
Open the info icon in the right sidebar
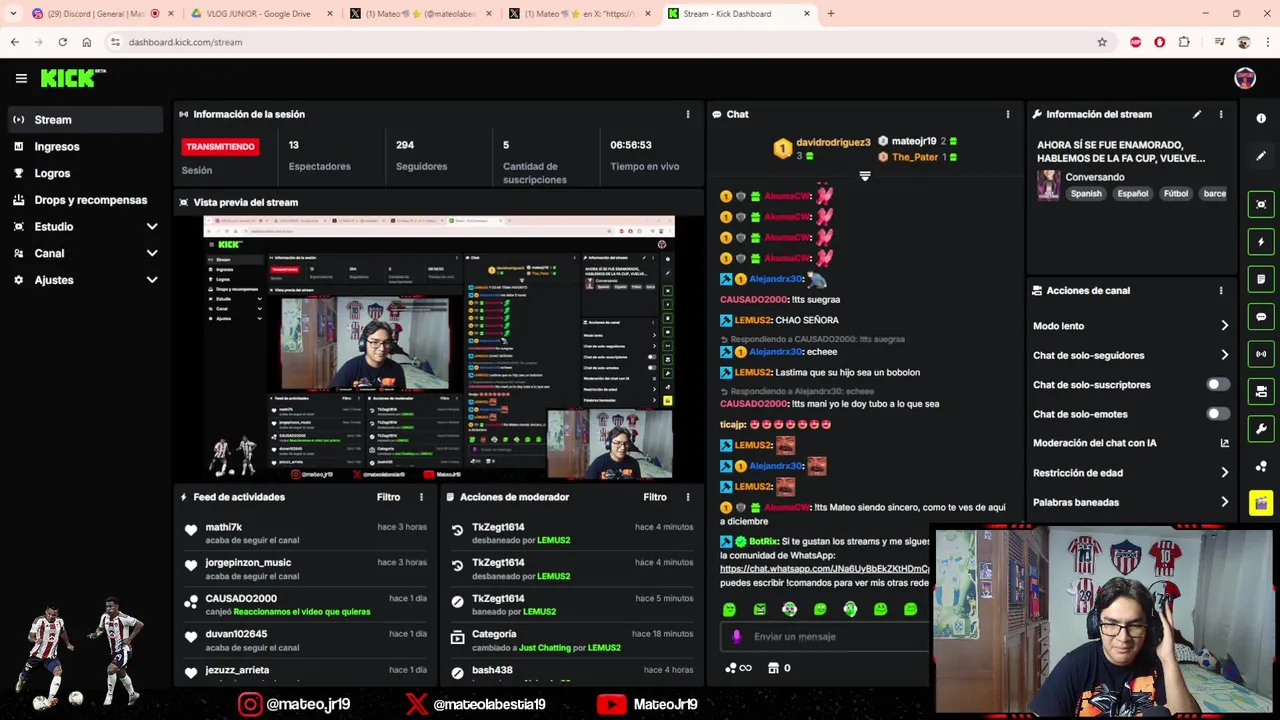(x=1261, y=118)
